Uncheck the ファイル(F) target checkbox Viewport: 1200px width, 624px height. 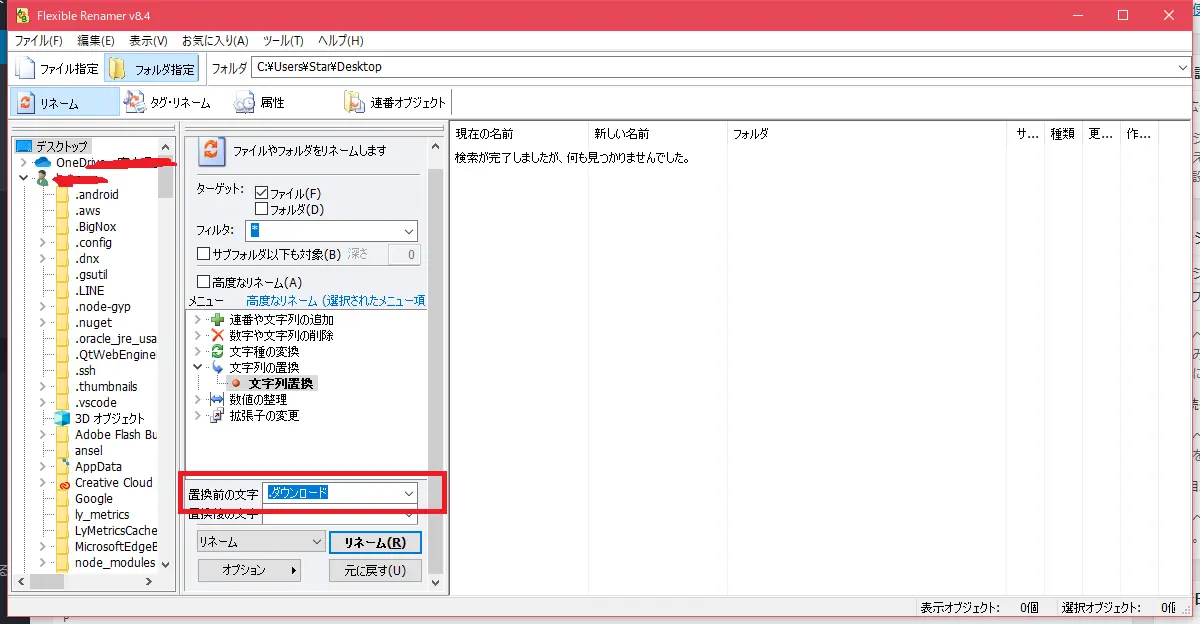click(262, 193)
